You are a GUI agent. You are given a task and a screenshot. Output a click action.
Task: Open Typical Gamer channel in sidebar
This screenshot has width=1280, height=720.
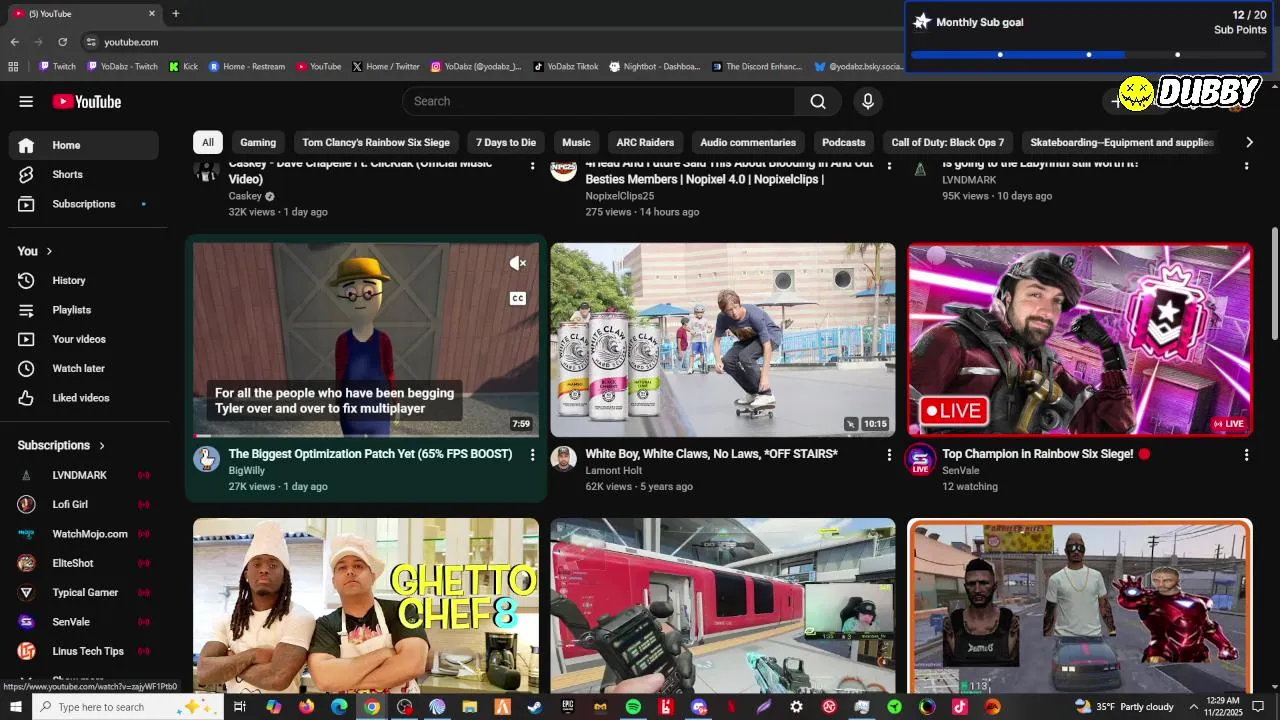[x=84, y=592]
